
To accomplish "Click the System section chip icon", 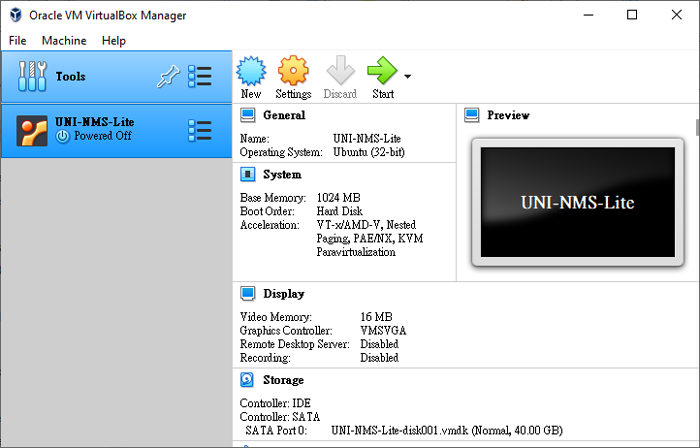I will (247, 174).
